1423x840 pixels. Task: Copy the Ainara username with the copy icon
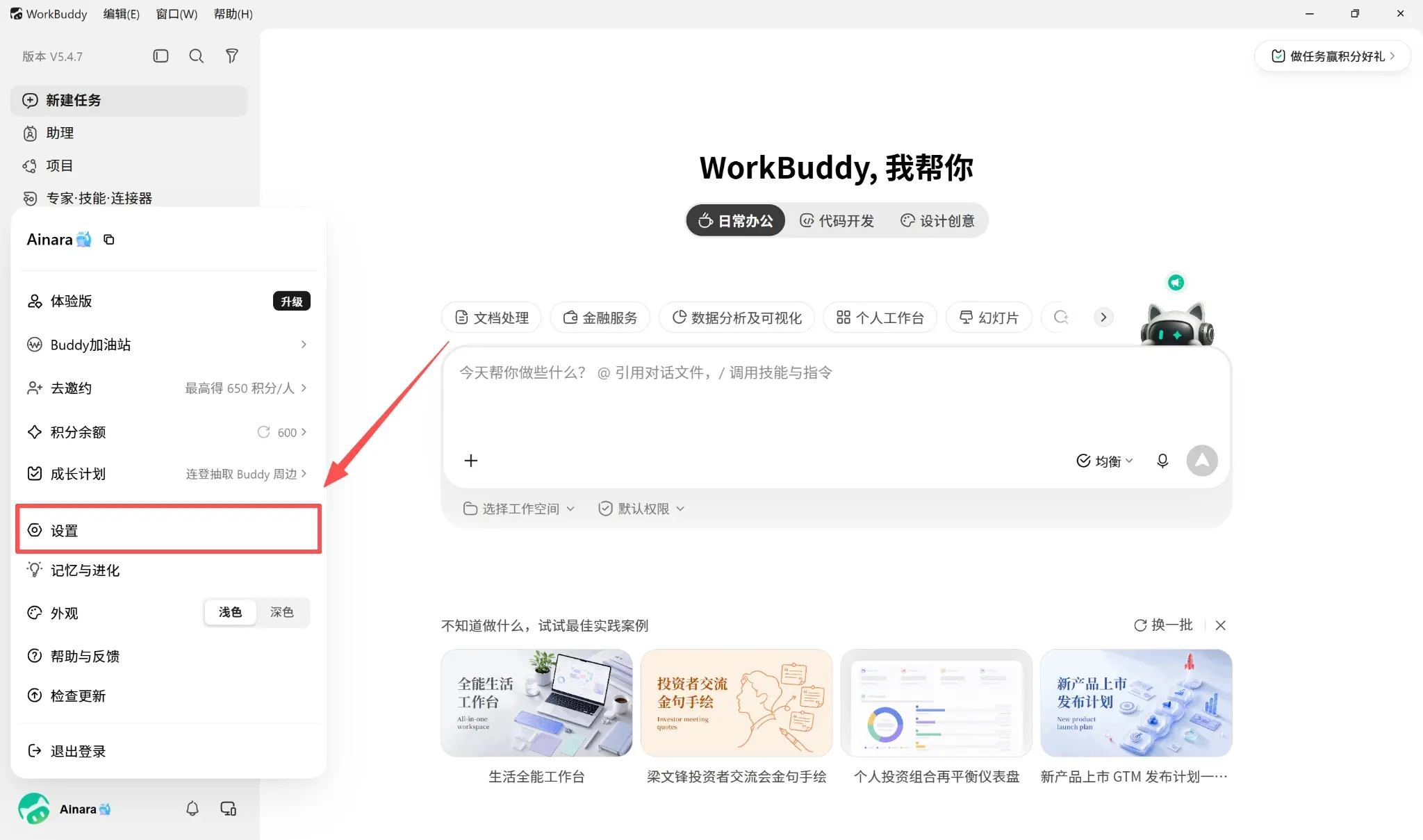[x=109, y=240]
